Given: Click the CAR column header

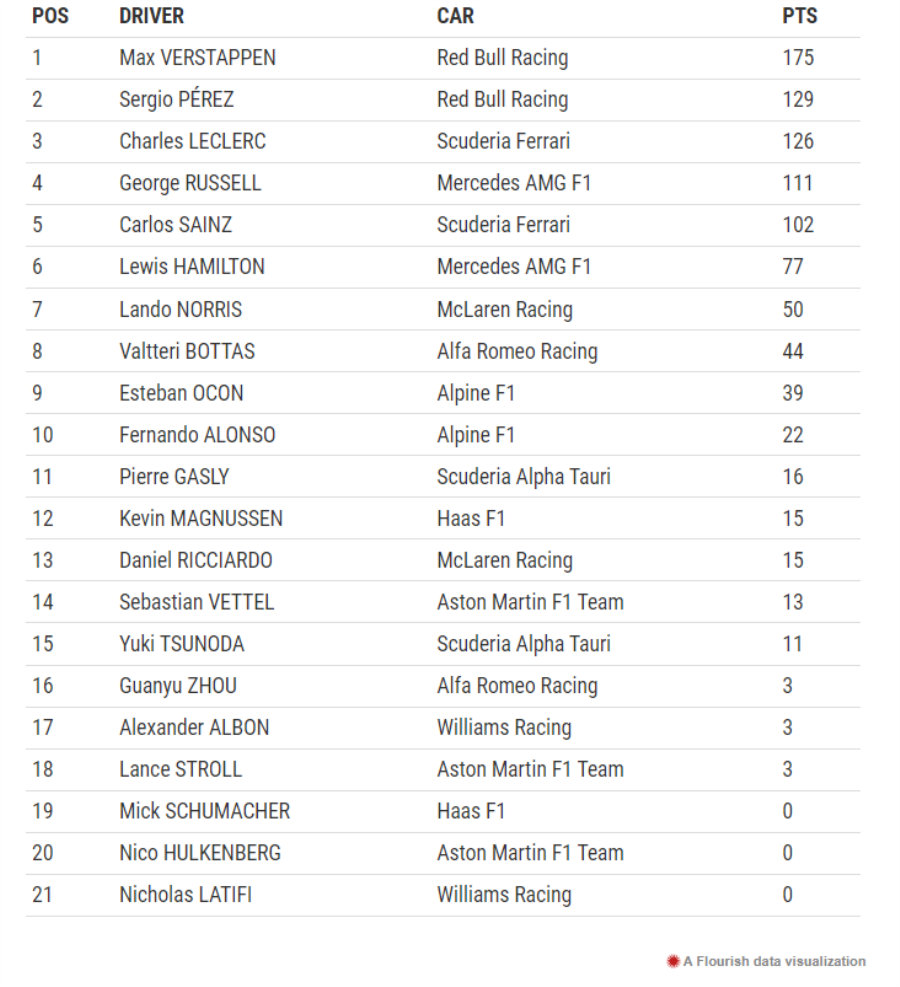Looking at the screenshot, I should tap(455, 16).
